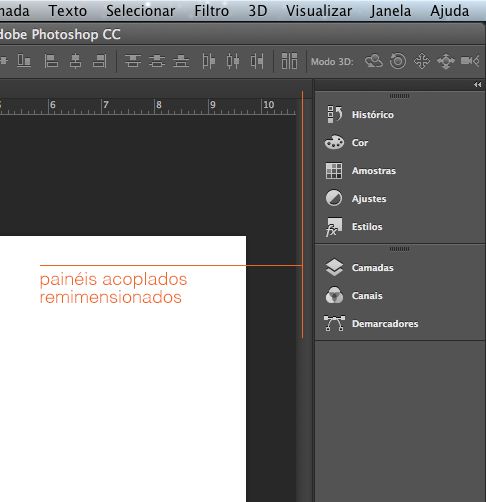Image resolution: width=486 pixels, height=502 pixels.
Task: Open the Demarcadores paths panel
Action: tap(371, 323)
